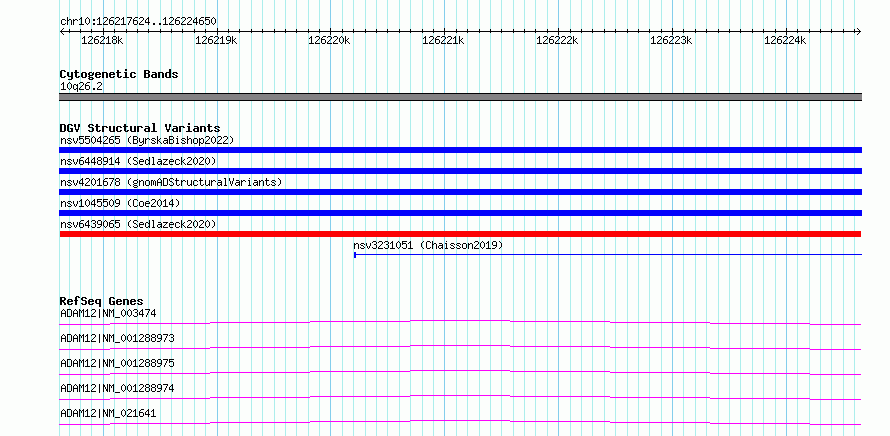Click the 126218k ruler tick label

(x=102, y=40)
